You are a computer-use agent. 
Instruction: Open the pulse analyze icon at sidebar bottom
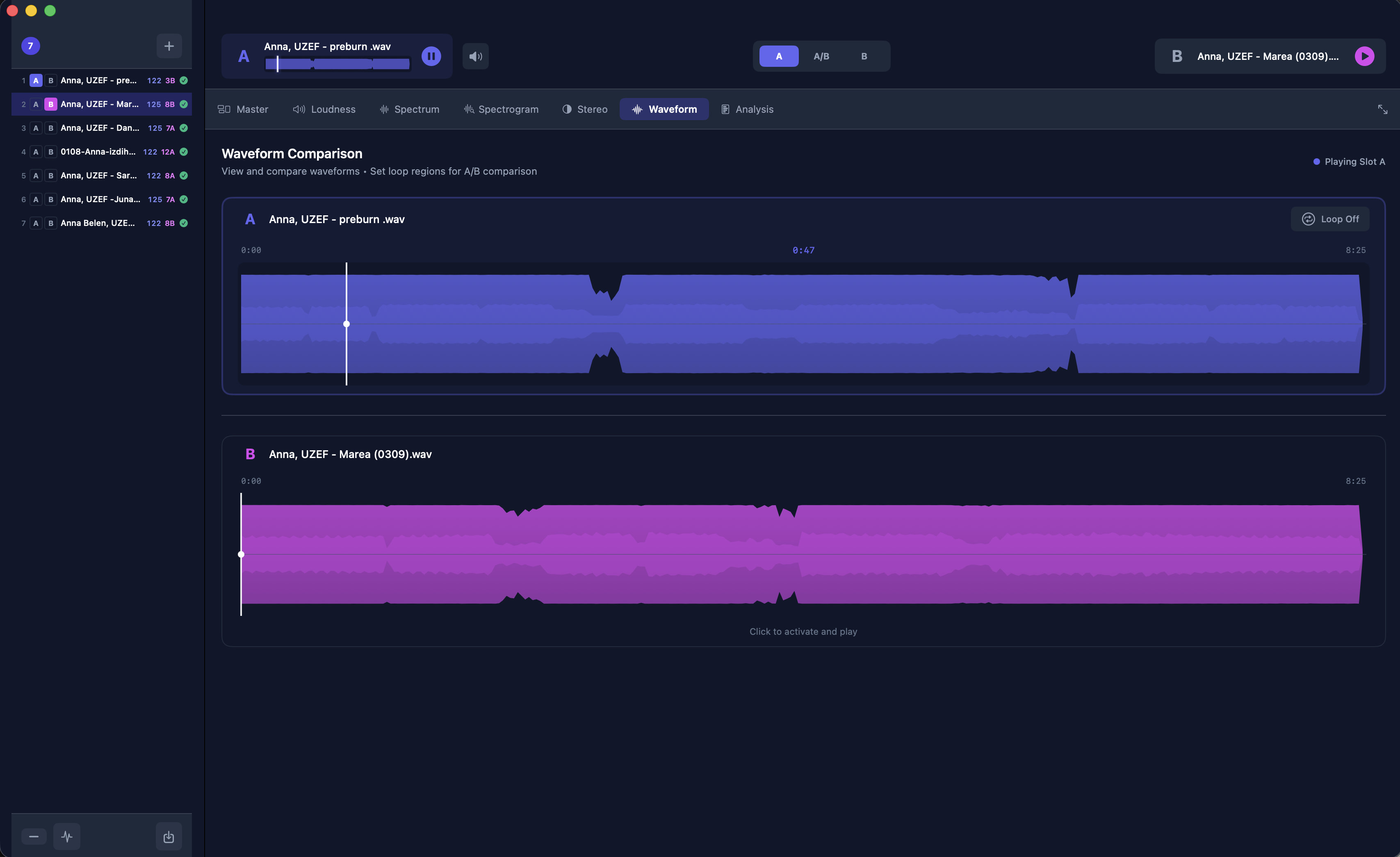pyautogui.click(x=67, y=836)
